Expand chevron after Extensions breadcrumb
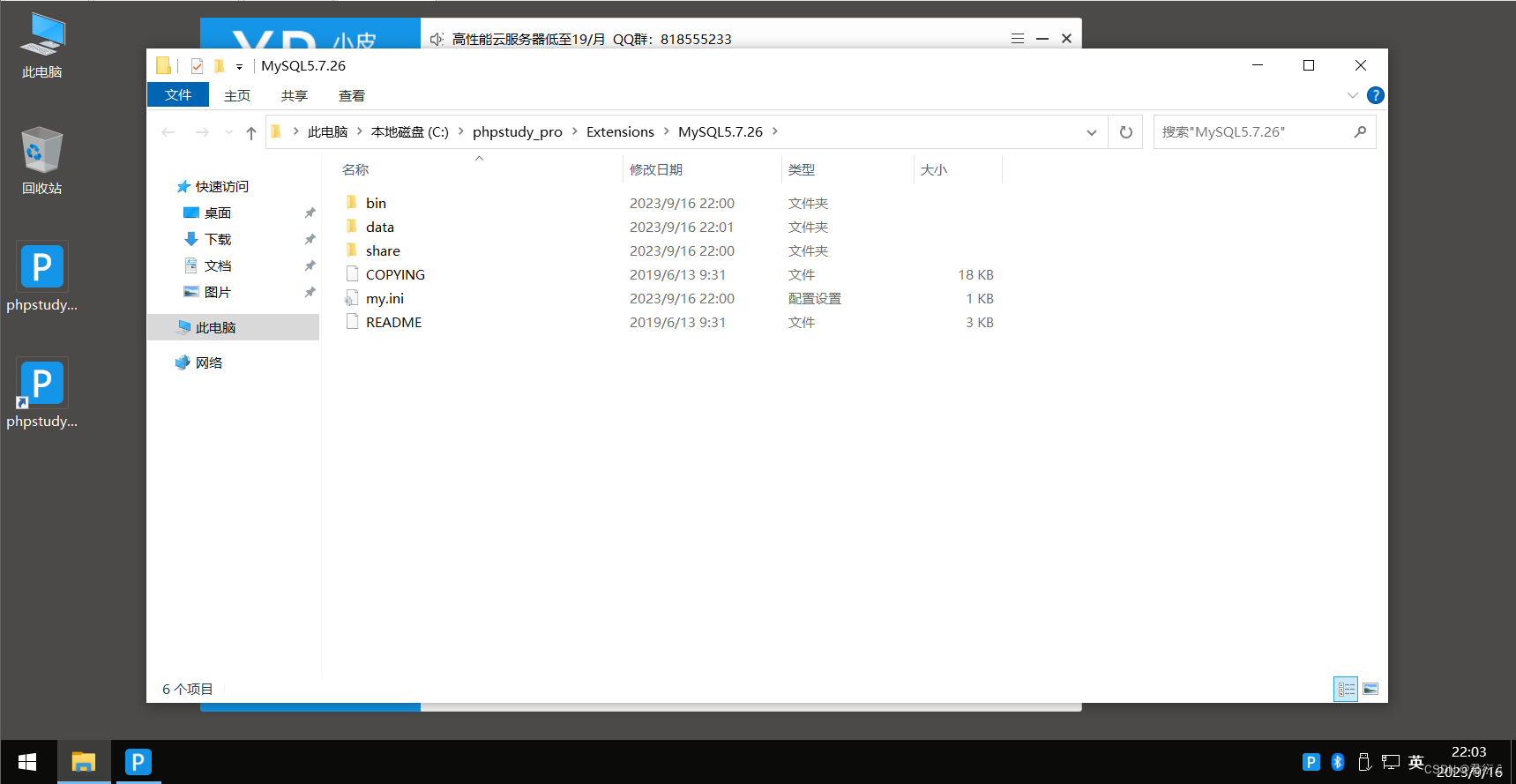This screenshot has width=1516, height=784. pos(667,131)
